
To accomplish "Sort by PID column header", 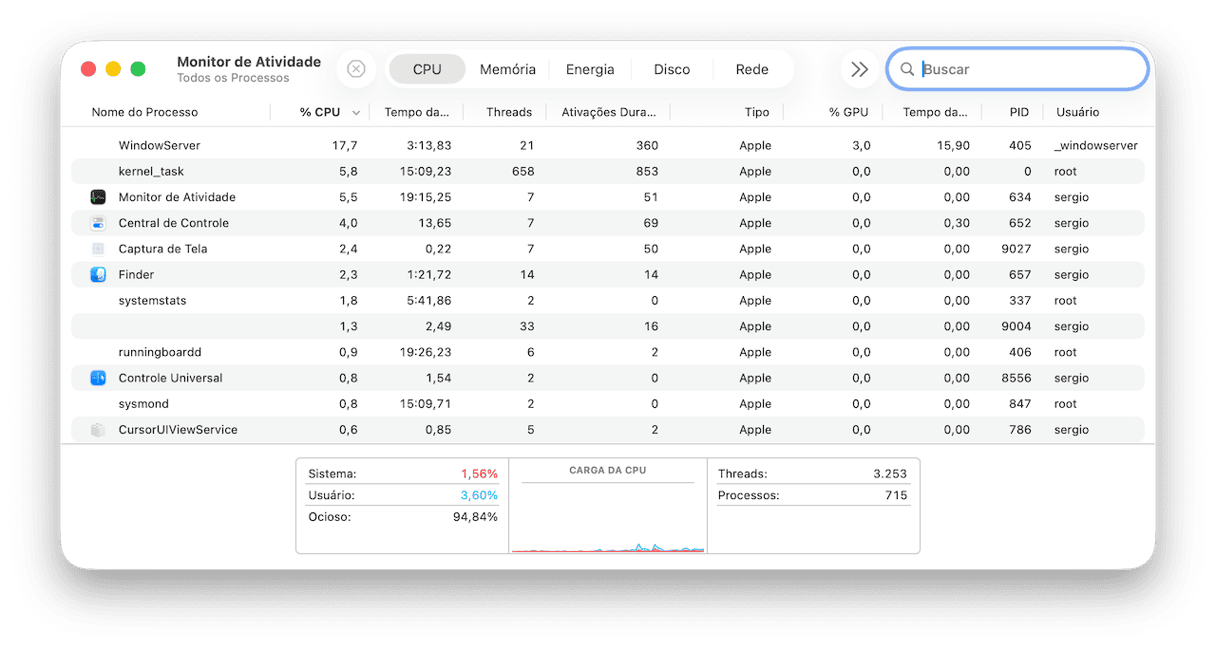I will pyautogui.click(x=1018, y=112).
